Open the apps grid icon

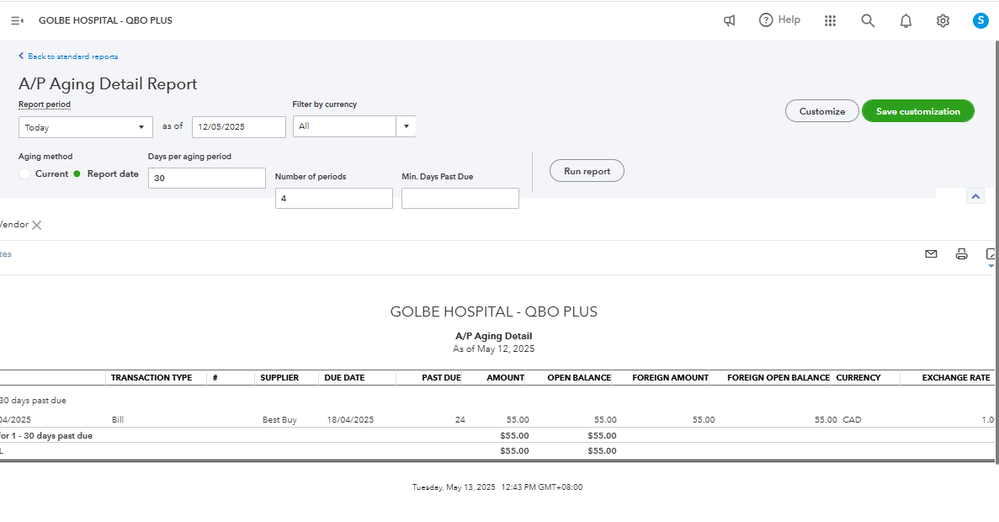pyautogui.click(x=830, y=20)
